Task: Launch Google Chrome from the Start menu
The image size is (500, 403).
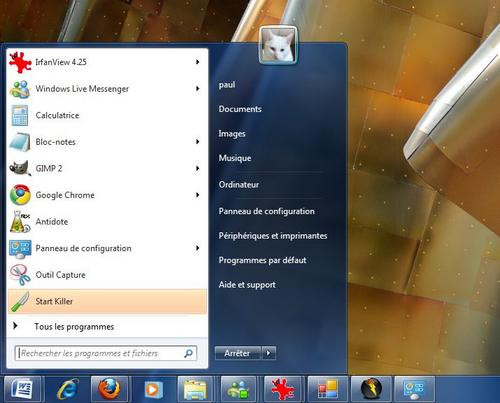Action: [107, 195]
